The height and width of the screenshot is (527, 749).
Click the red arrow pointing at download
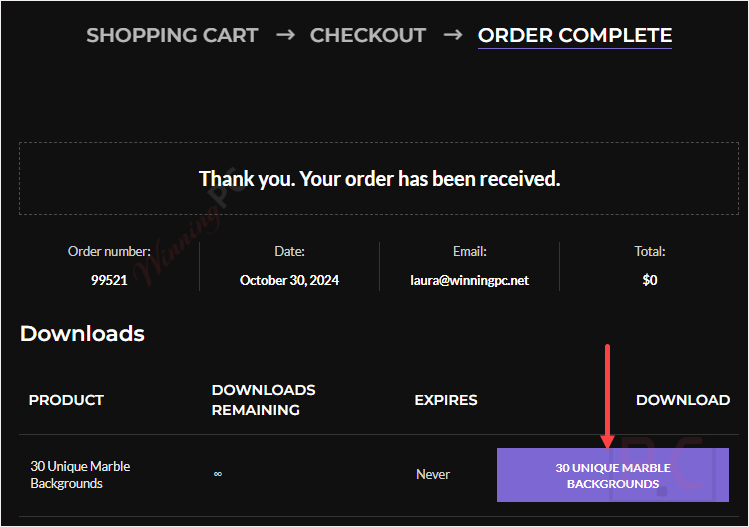607,397
